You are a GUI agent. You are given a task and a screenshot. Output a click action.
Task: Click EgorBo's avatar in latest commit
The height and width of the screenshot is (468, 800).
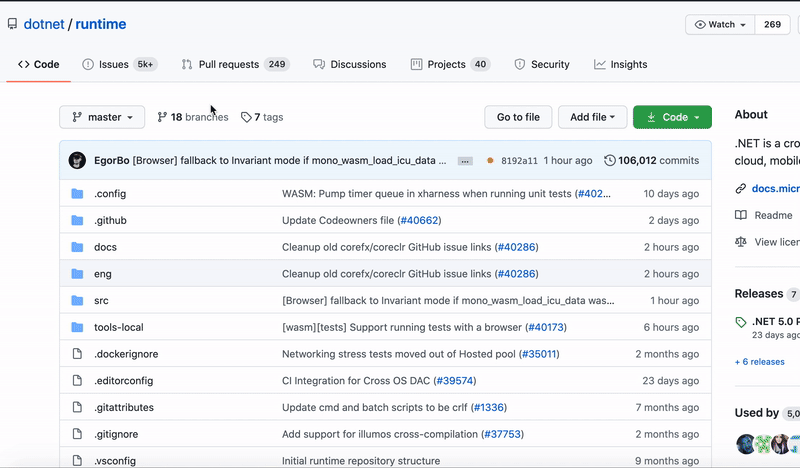pos(77,160)
